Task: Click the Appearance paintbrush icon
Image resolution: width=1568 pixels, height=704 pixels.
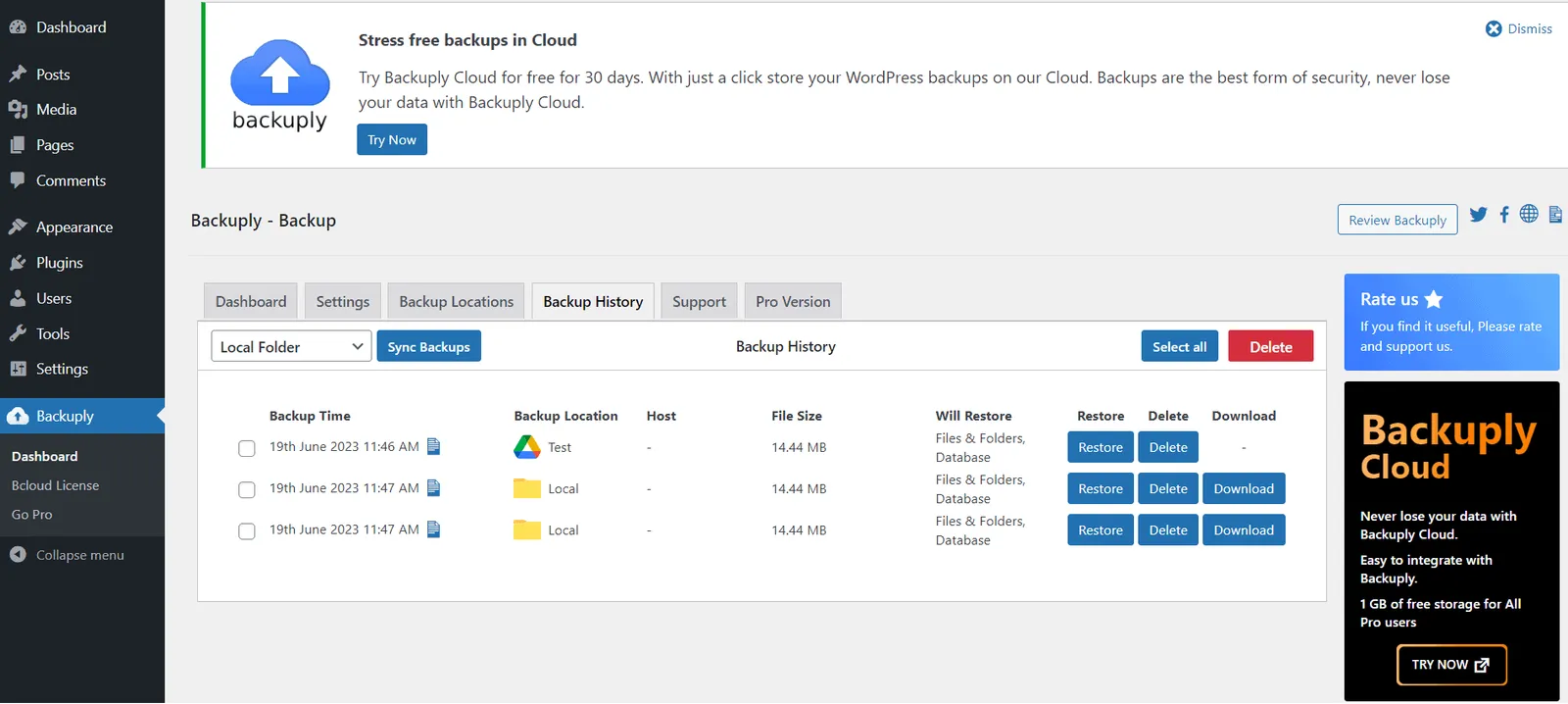Action: [18, 226]
